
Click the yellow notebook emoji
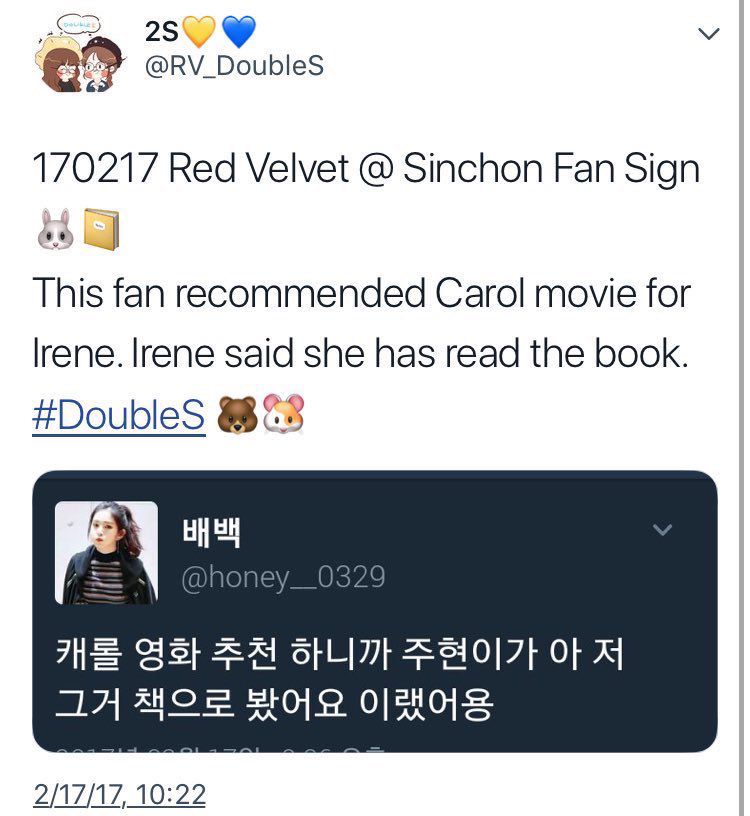(x=101, y=230)
